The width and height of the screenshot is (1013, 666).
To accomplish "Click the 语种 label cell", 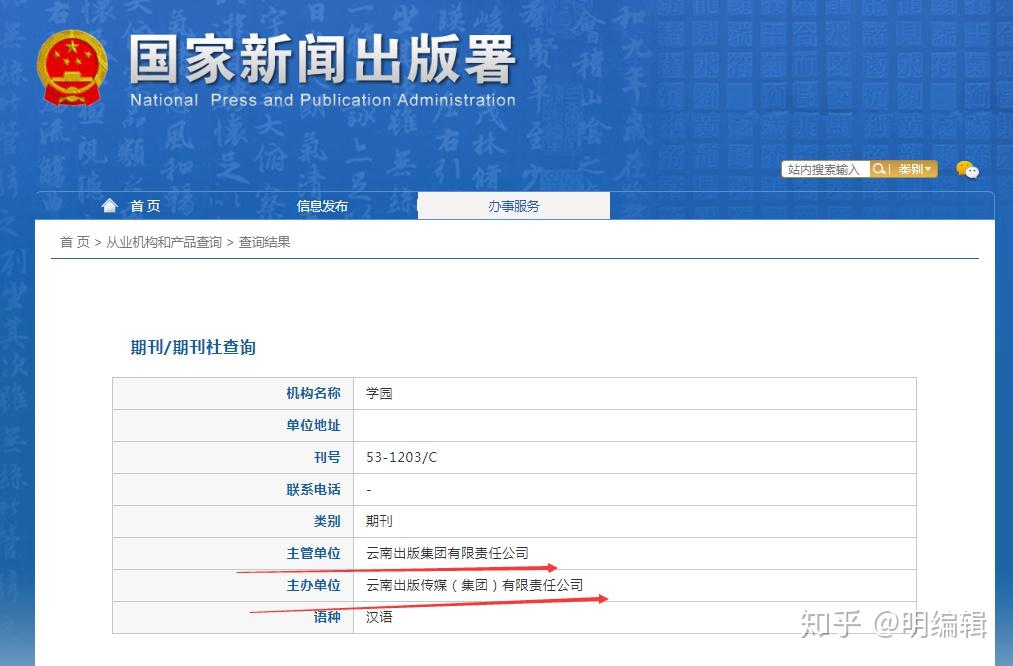I will point(233,618).
